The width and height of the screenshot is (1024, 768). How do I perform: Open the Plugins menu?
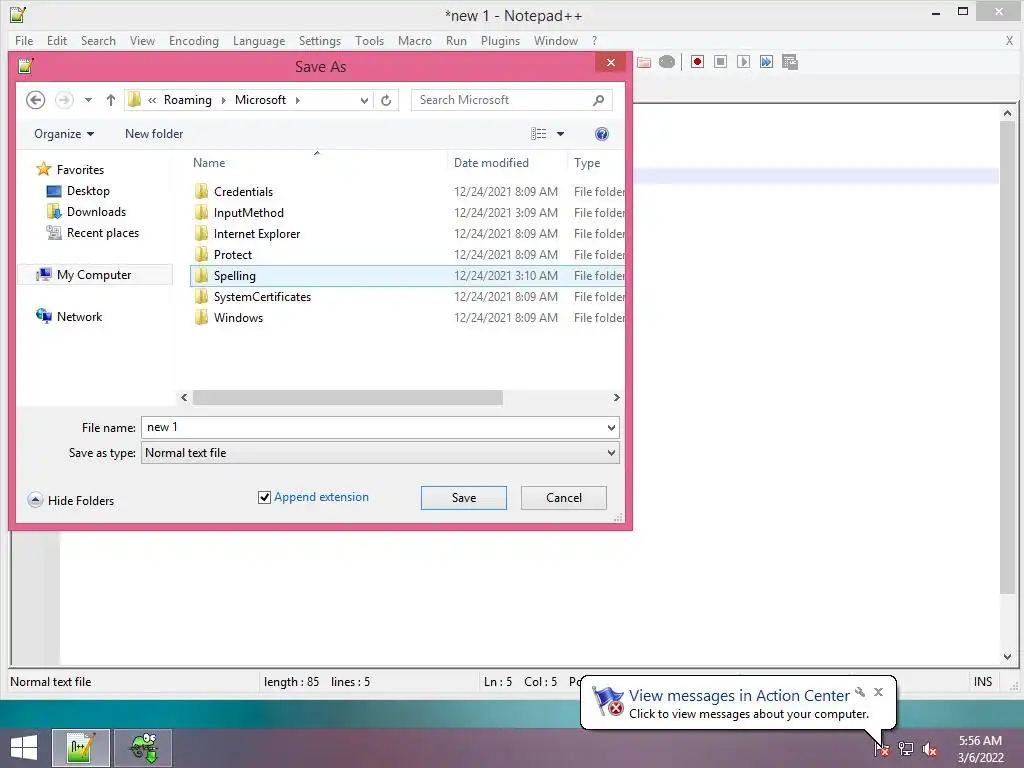tap(500, 40)
